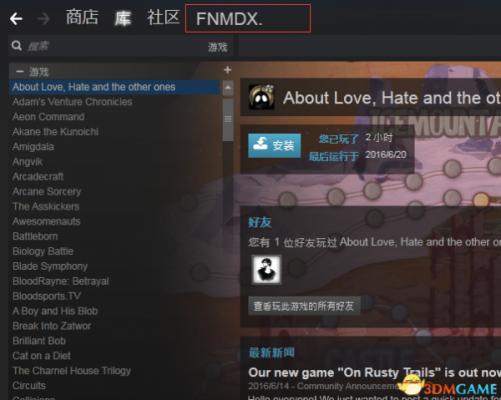Open the On Rusty Trails news headline

pyautogui.click(x=374, y=372)
